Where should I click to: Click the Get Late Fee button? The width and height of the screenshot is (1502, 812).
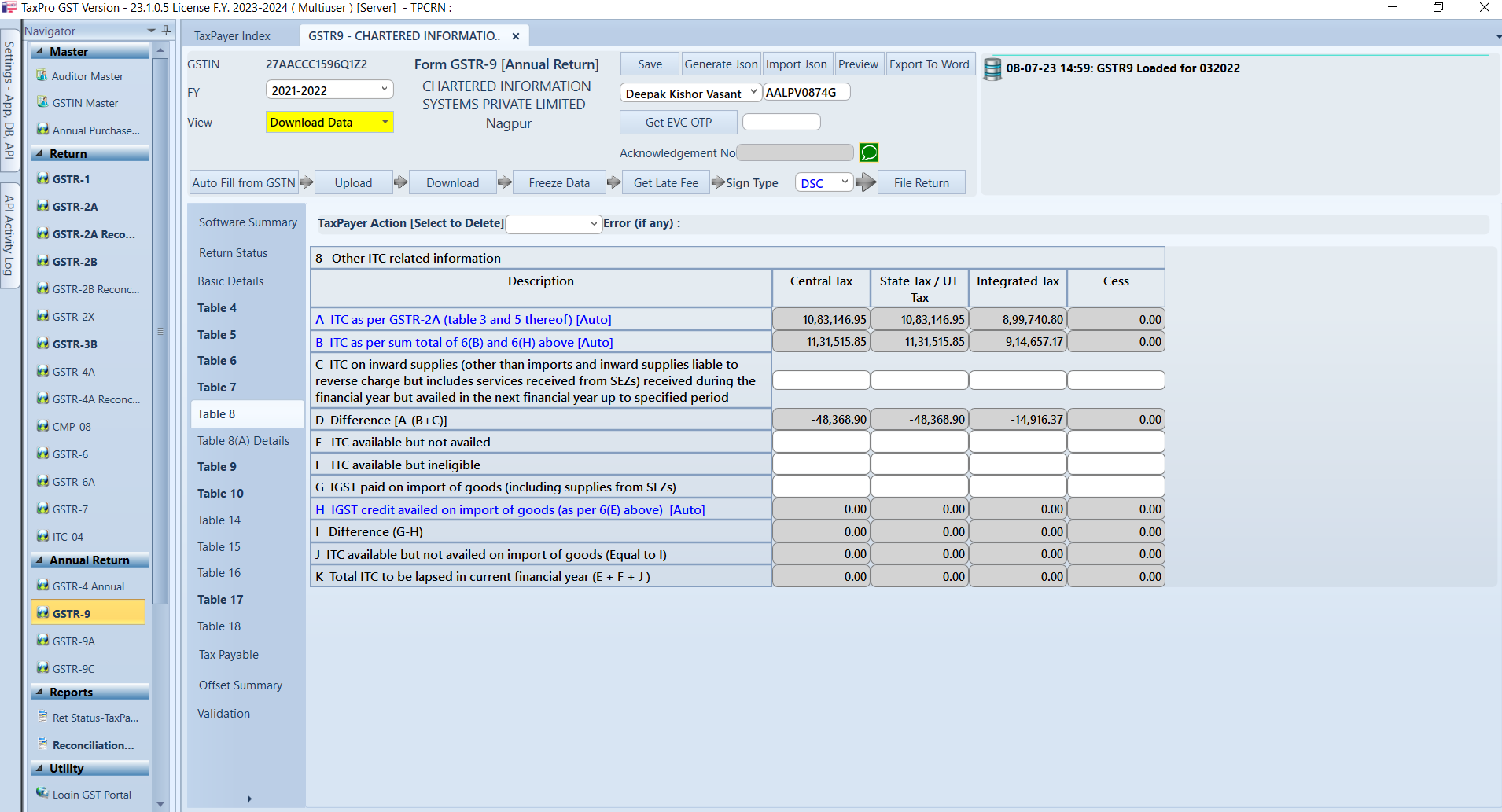(x=666, y=182)
